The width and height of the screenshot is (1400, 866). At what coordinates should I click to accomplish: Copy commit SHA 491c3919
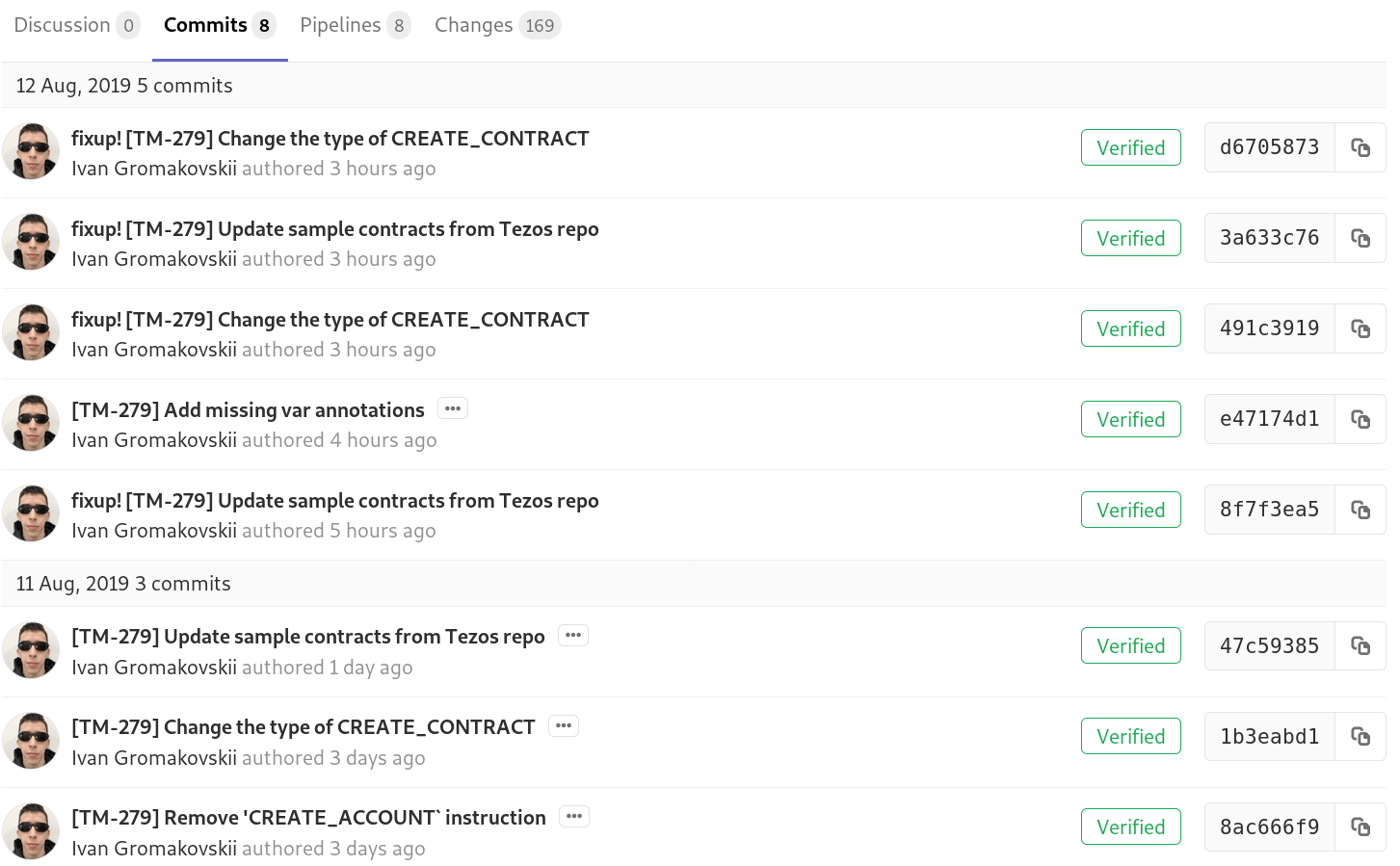point(1360,328)
